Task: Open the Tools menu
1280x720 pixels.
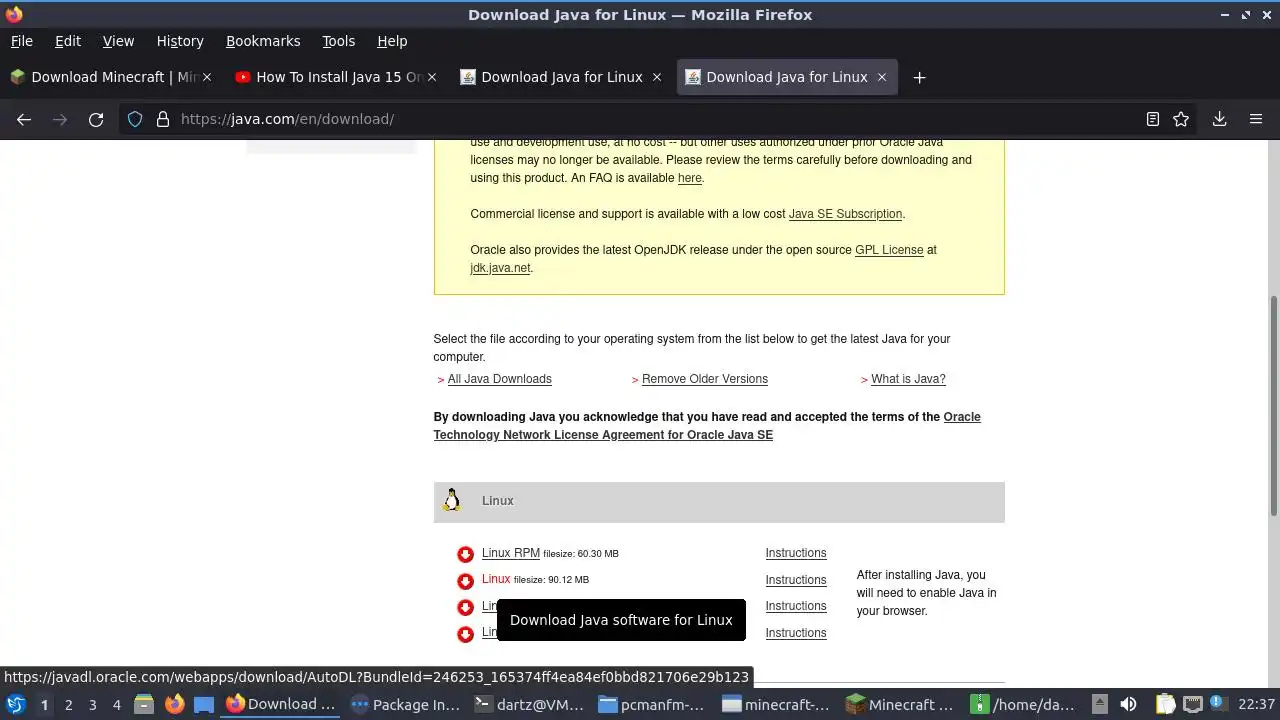Action: coord(338,41)
